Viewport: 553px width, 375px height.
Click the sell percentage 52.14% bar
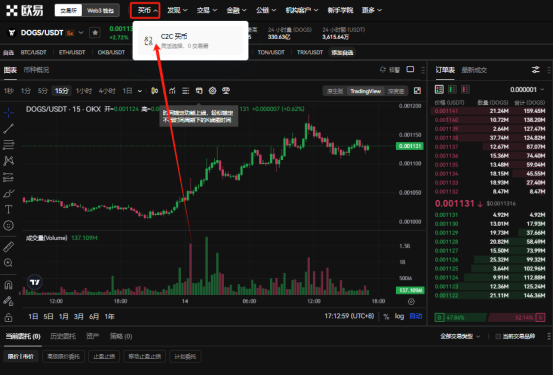point(517,317)
